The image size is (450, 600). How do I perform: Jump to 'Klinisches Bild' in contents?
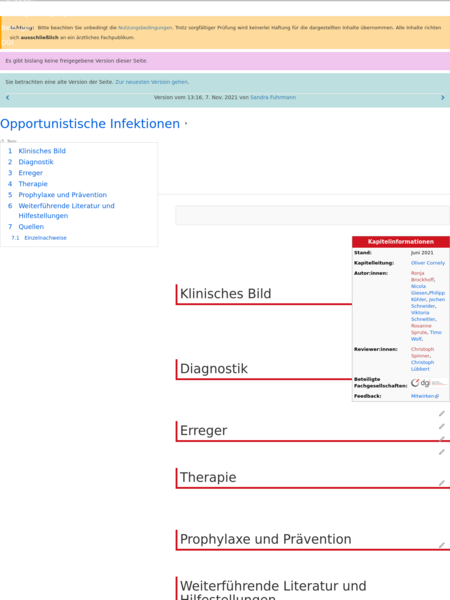[42, 151]
